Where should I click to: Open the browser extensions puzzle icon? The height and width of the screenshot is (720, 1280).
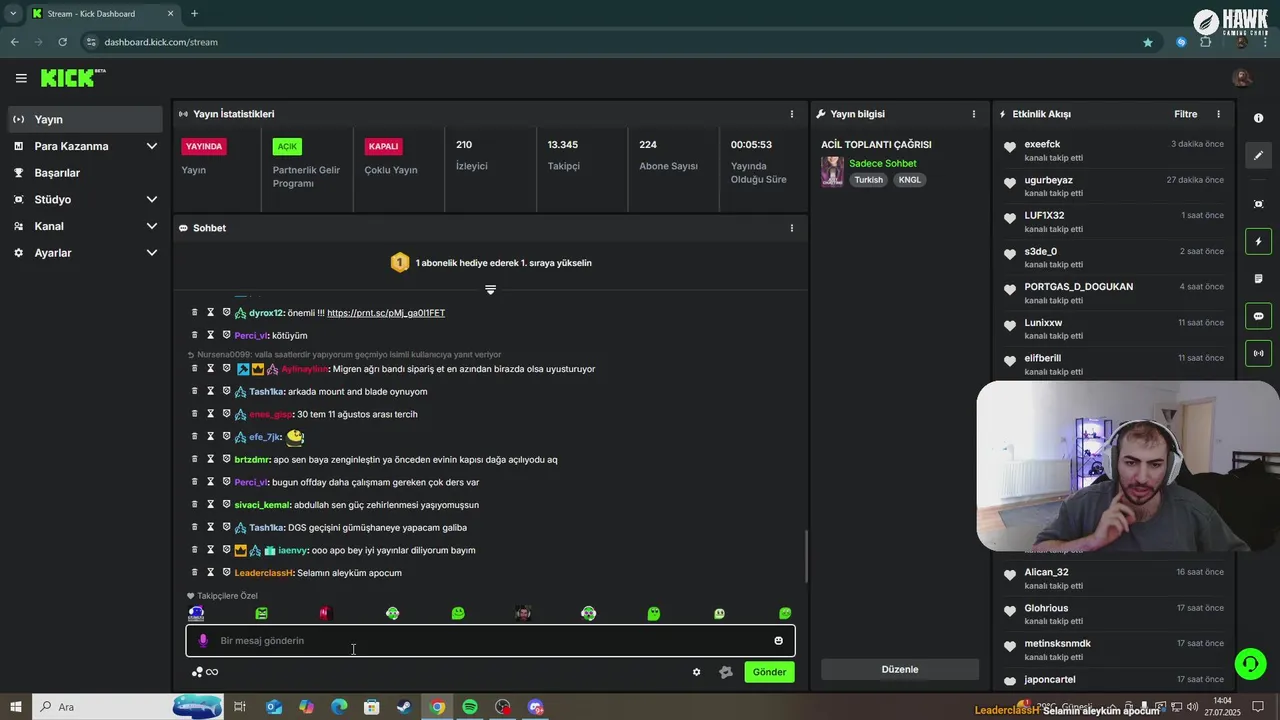click(x=1205, y=42)
